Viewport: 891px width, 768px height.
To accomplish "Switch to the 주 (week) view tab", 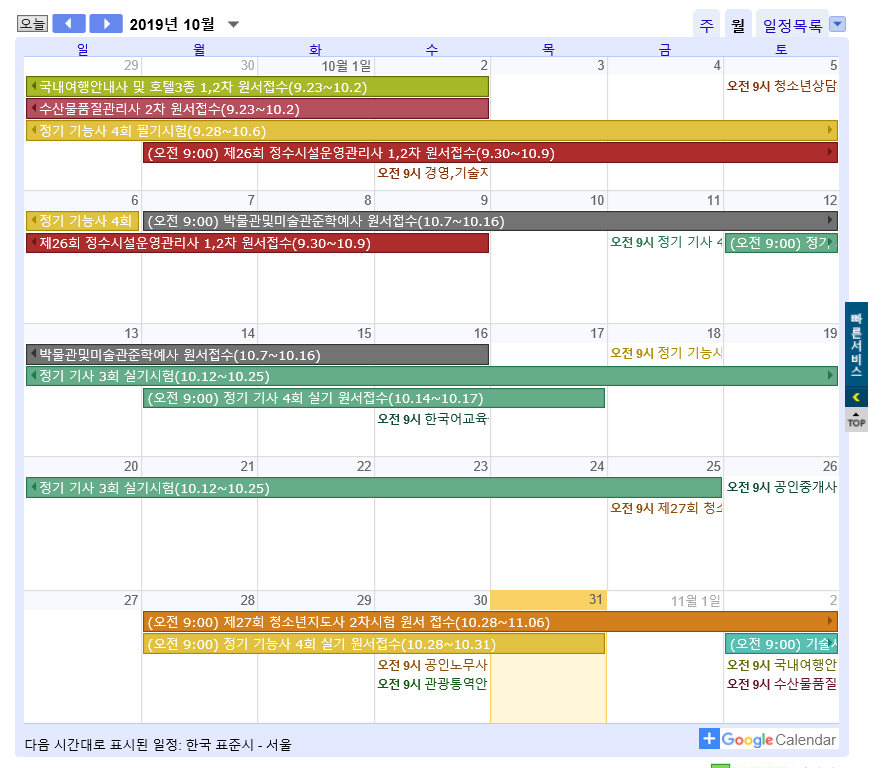I will pos(706,26).
